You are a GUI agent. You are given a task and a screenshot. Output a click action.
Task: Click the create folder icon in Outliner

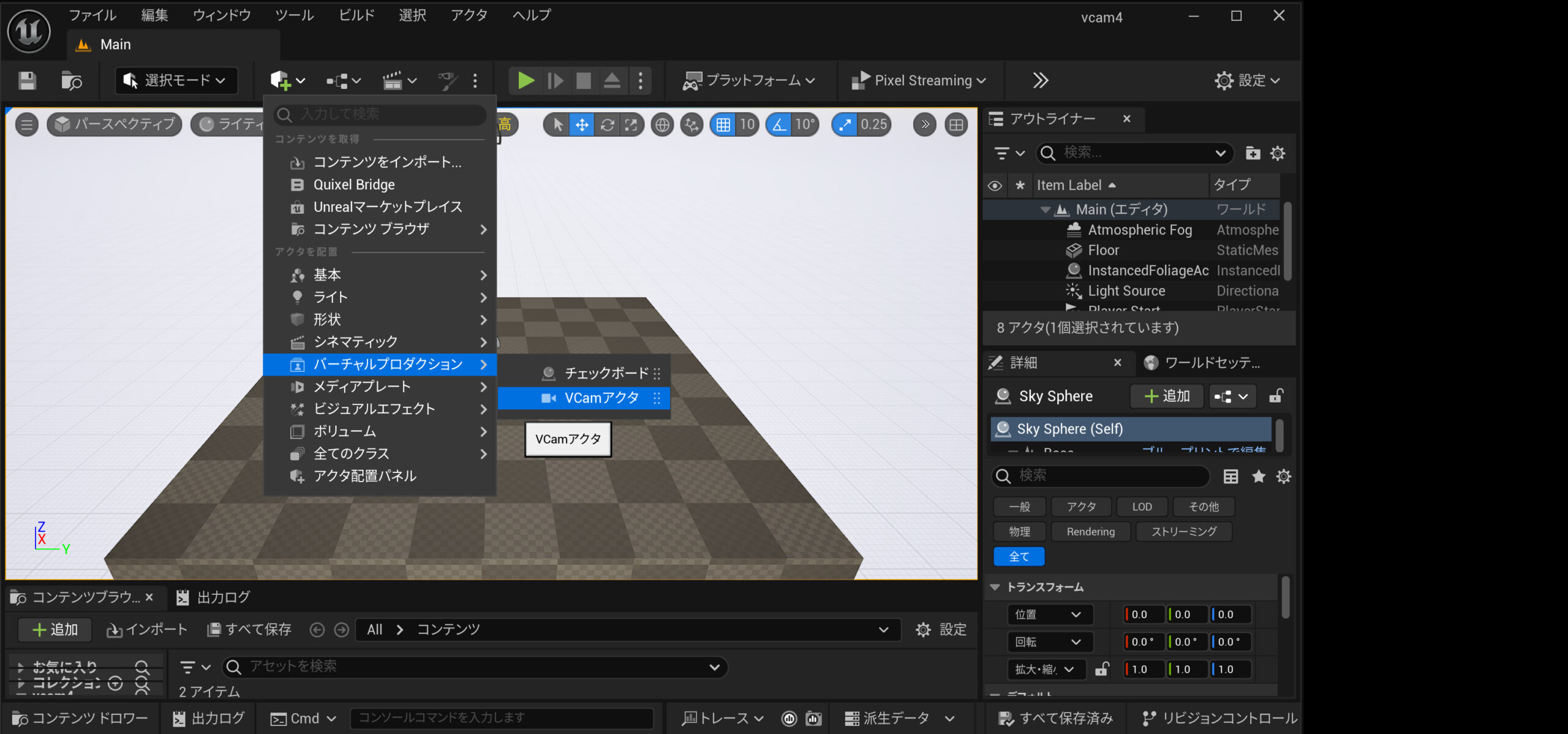(1253, 153)
